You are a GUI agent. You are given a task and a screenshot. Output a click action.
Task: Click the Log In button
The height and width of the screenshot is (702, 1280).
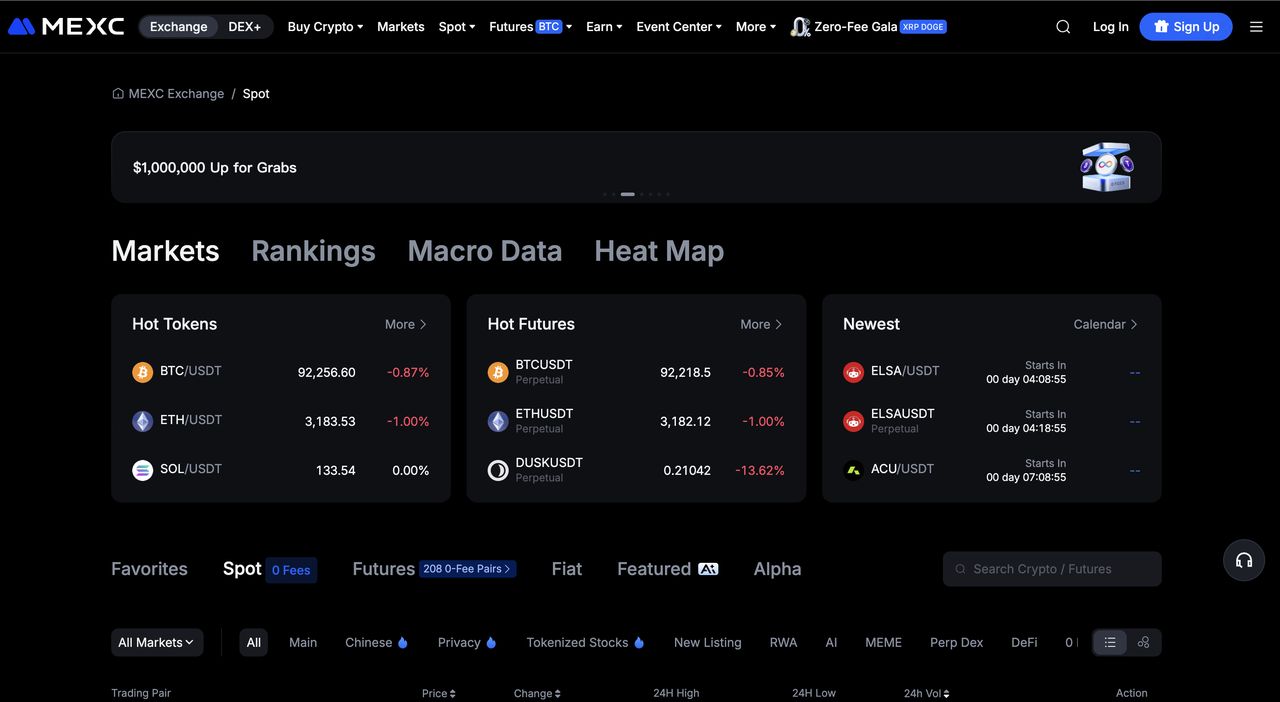click(x=1110, y=27)
